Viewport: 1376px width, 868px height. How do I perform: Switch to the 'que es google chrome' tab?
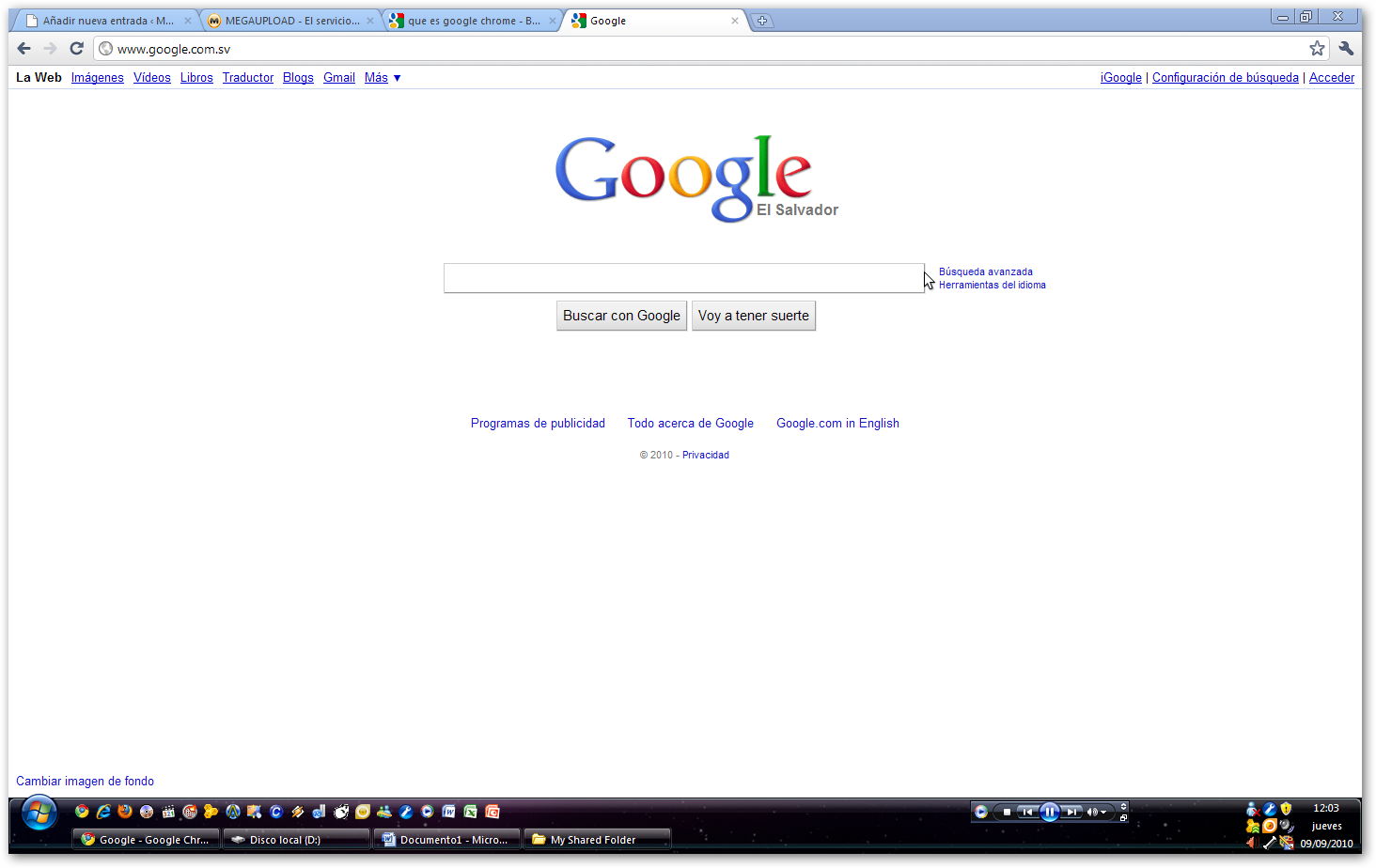click(x=473, y=21)
